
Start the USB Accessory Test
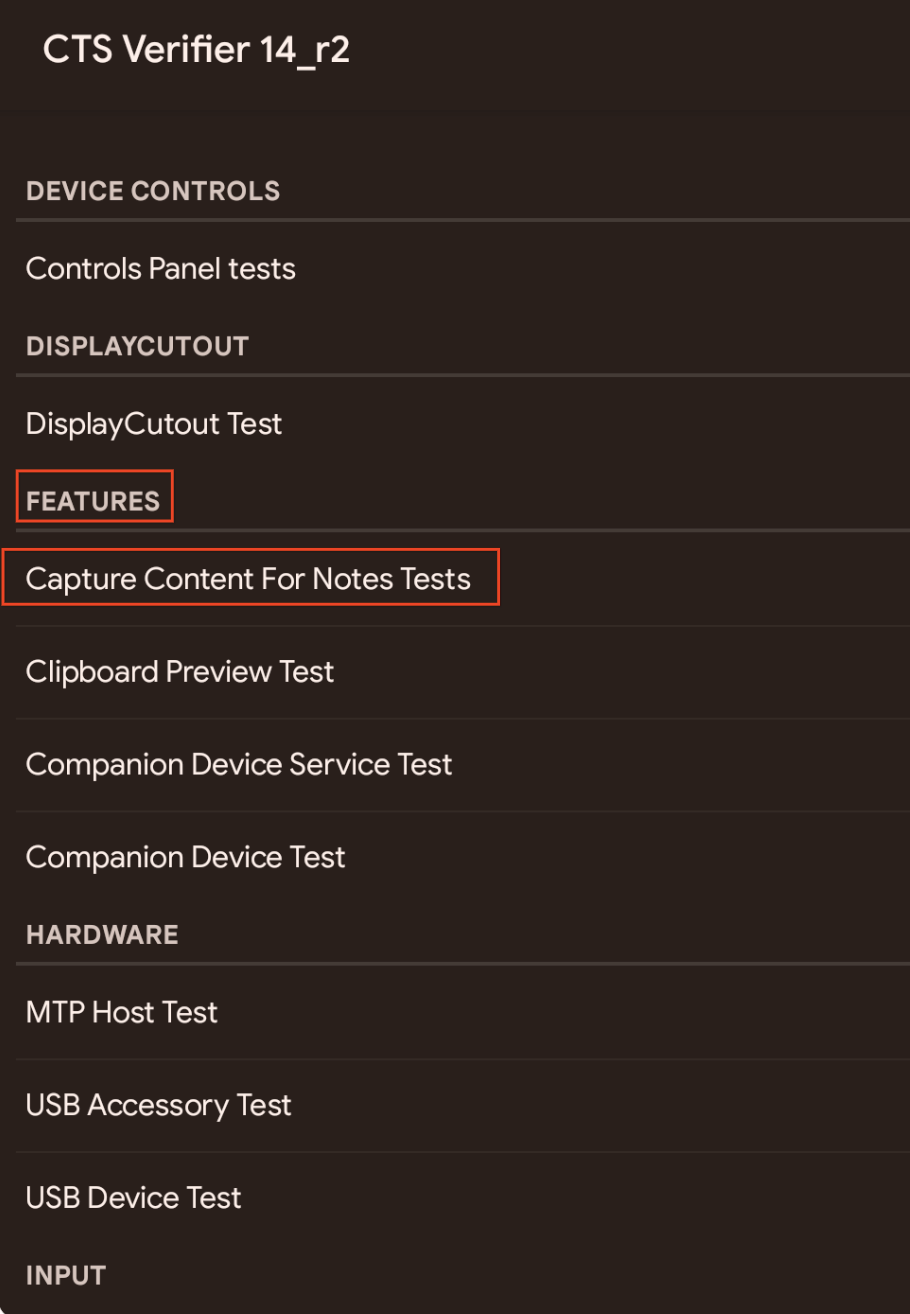pos(158,1105)
